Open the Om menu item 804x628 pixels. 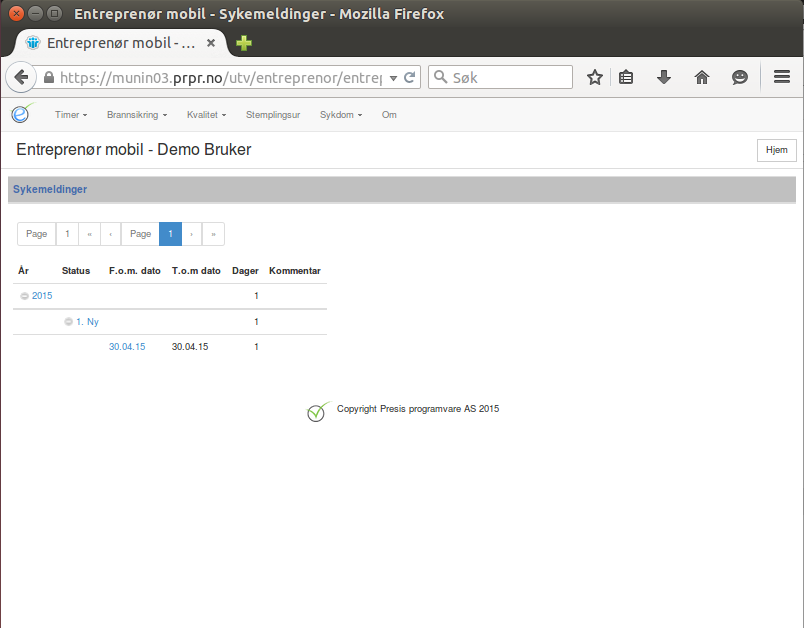click(389, 115)
